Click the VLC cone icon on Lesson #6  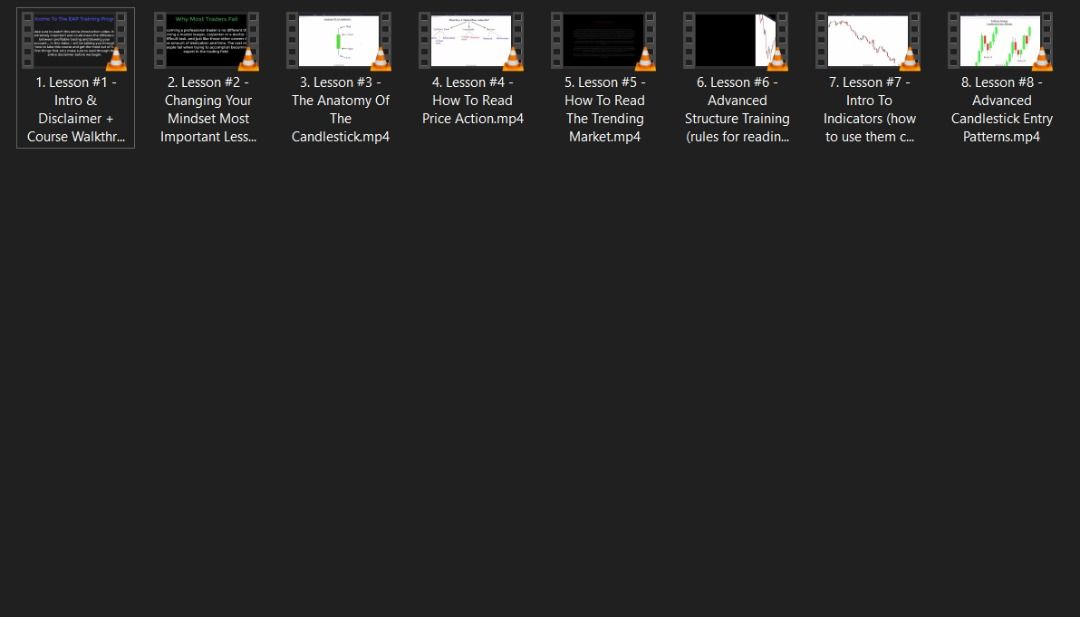click(776, 59)
